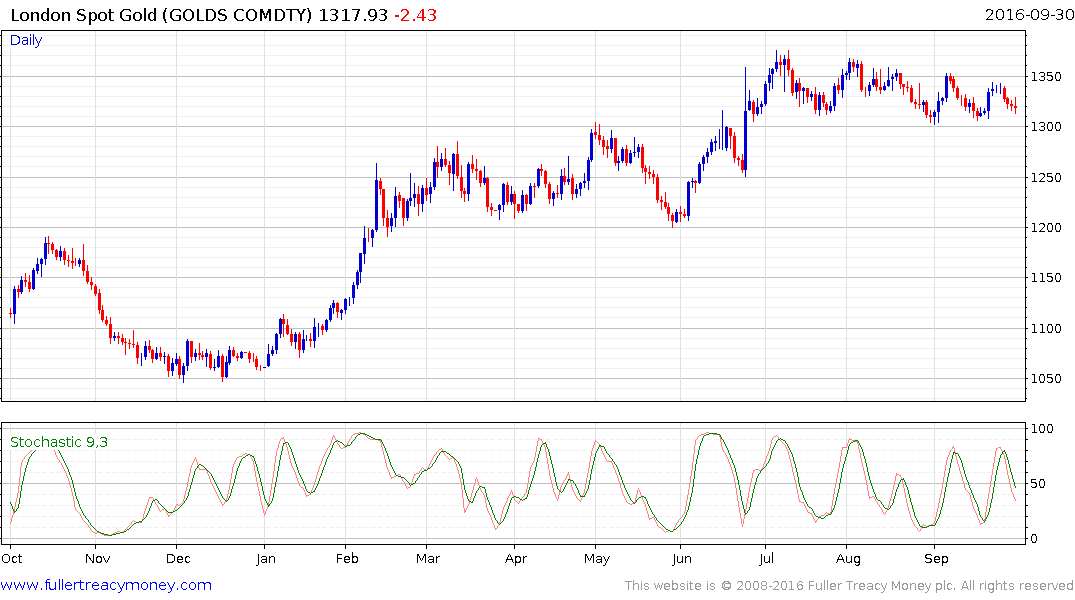Click the Oct month label
This screenshot has width=1075, height=600.
[x=12, y=558]
